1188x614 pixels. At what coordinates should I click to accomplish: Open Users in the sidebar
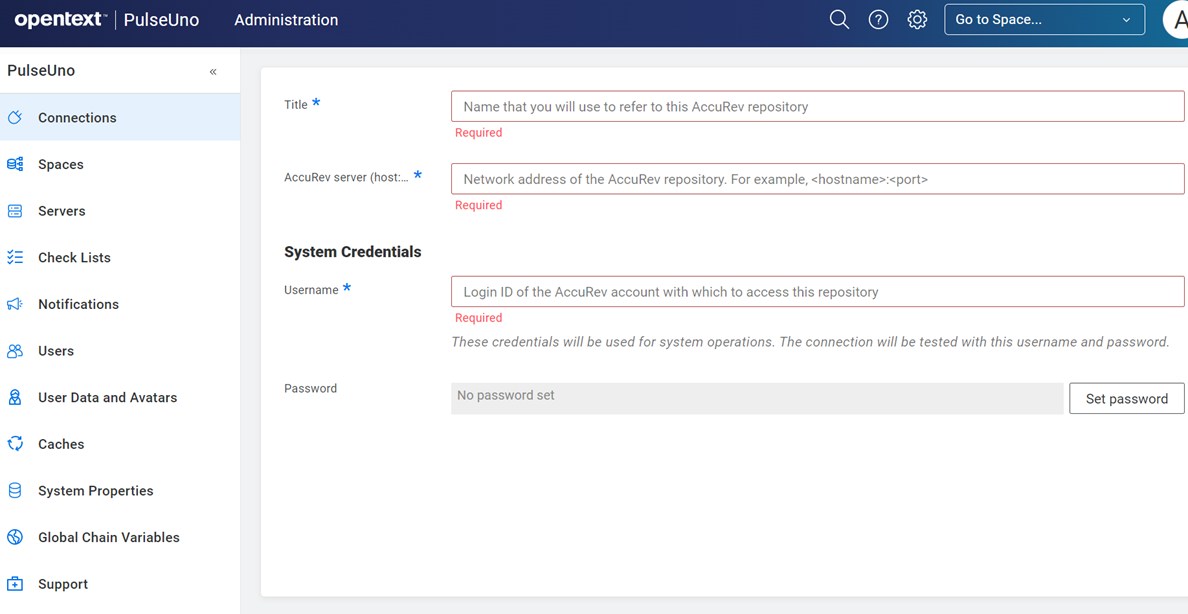(56, 351)
